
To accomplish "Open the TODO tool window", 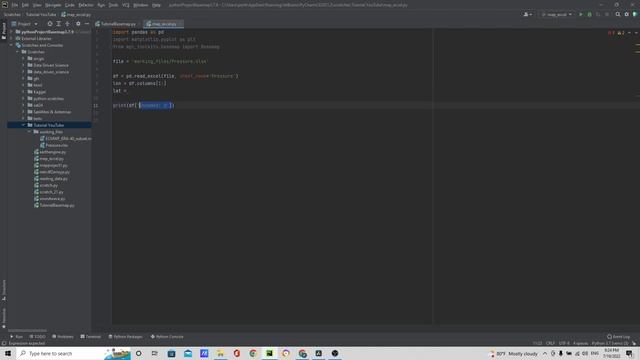I will click(x=38, y=337).
